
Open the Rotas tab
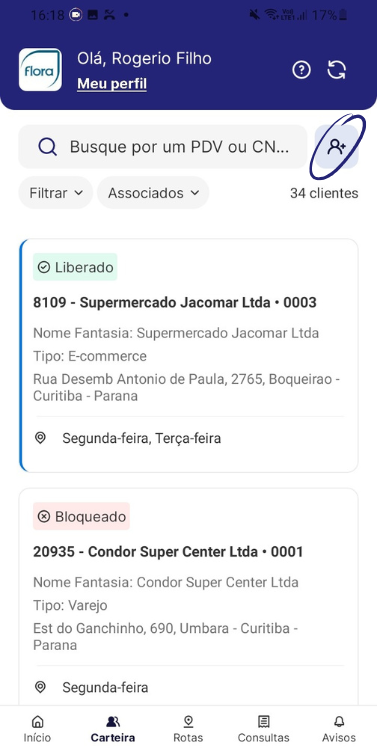pyautogui.click(x=188, y=728)
